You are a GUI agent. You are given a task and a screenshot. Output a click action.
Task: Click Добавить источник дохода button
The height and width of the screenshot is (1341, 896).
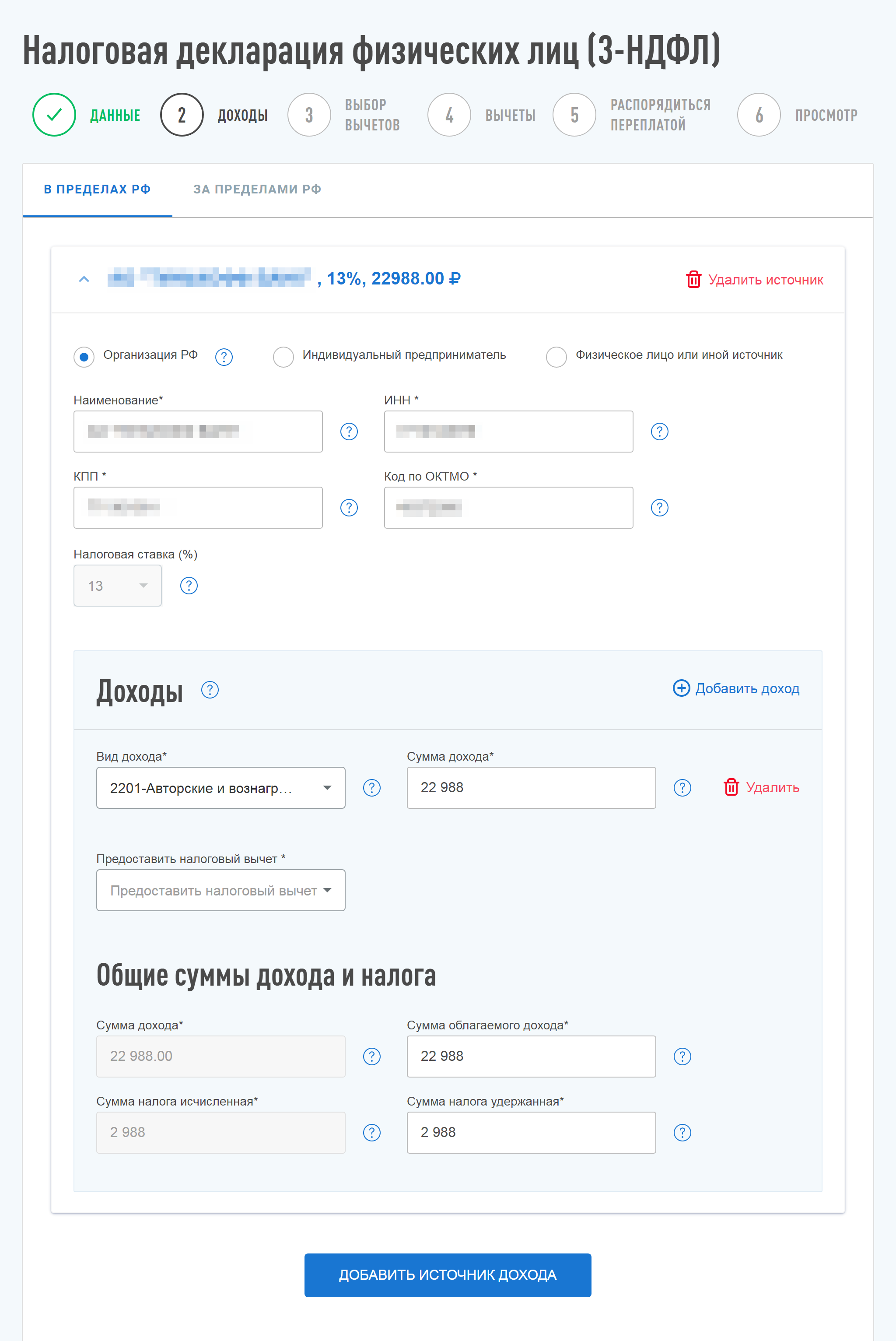coord(448,1275)
